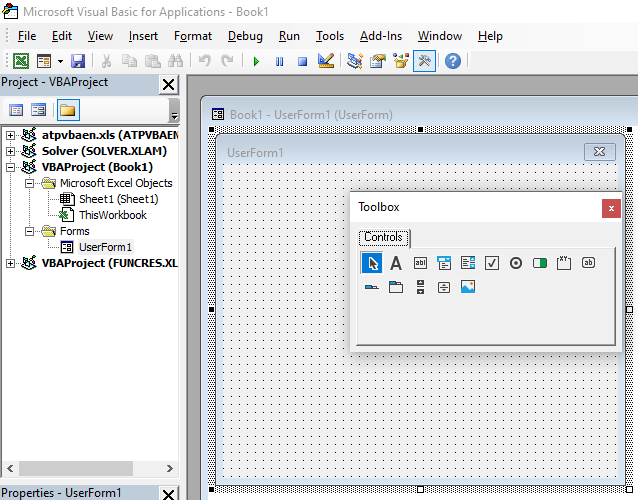Image resolution: width=638 pixels, height=500 pixels.
Task: Collapse VBAProject (Book1) node
Action: pyautogui.click(x=10, y=167)
